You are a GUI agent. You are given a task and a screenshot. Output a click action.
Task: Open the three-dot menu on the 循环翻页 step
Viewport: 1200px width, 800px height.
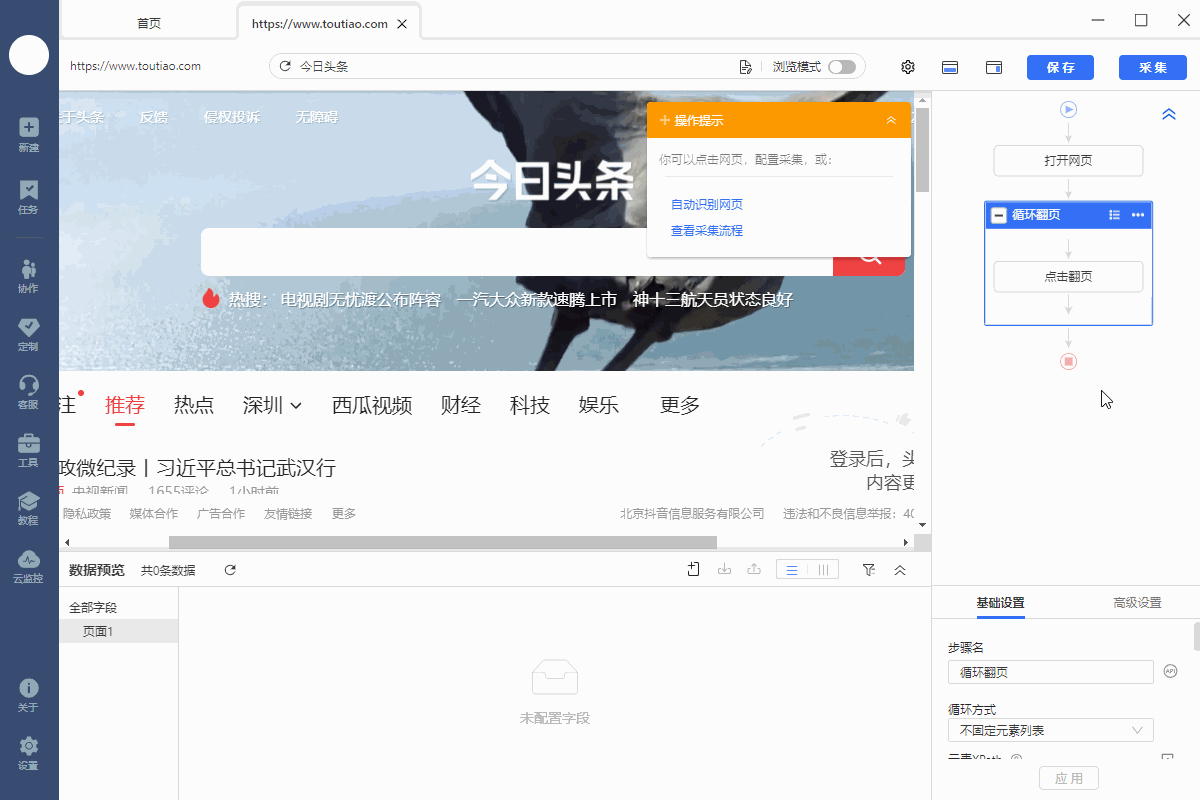pyautogui.click(x=1138, y=215)
